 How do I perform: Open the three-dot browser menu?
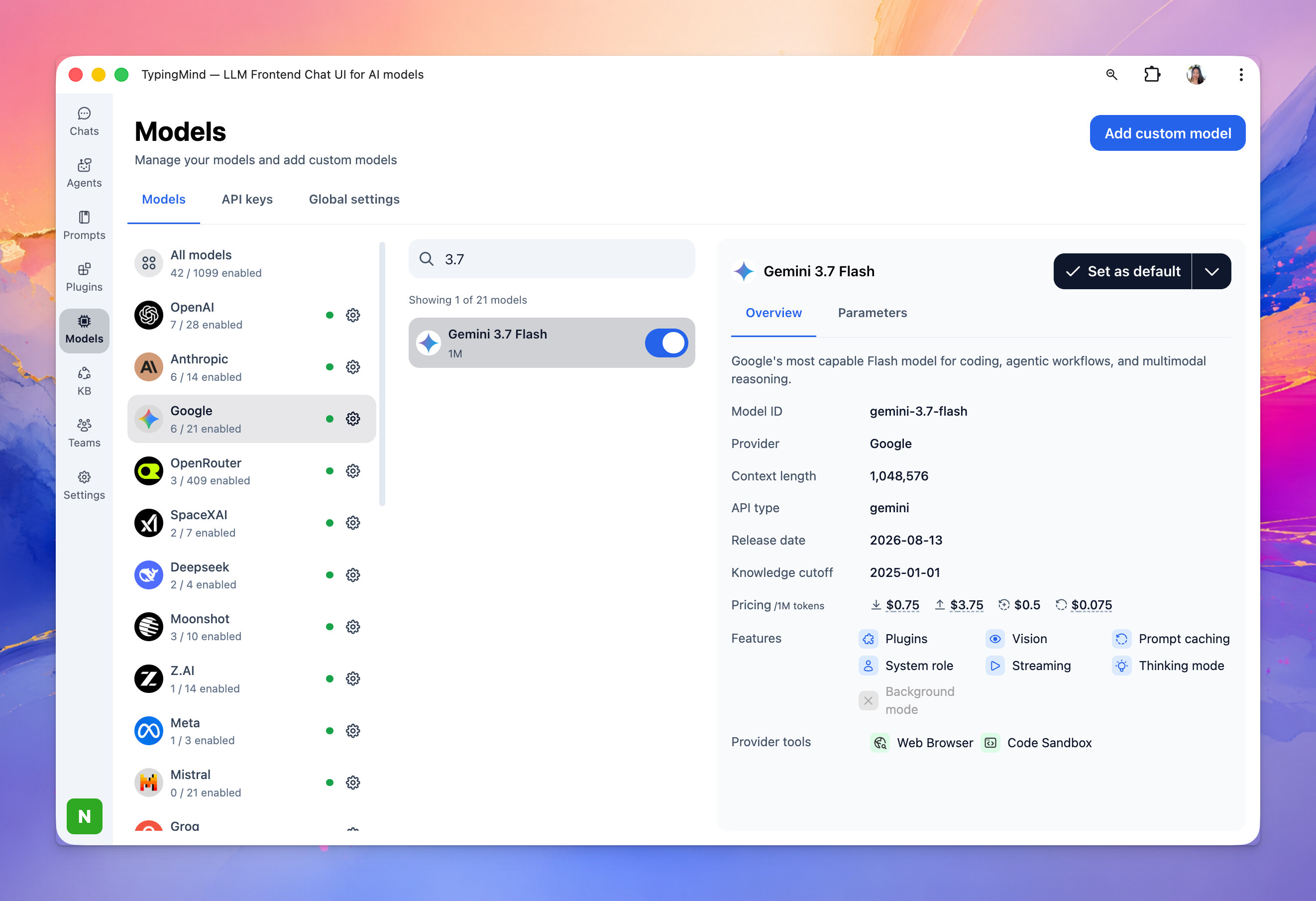point(1241,75)
